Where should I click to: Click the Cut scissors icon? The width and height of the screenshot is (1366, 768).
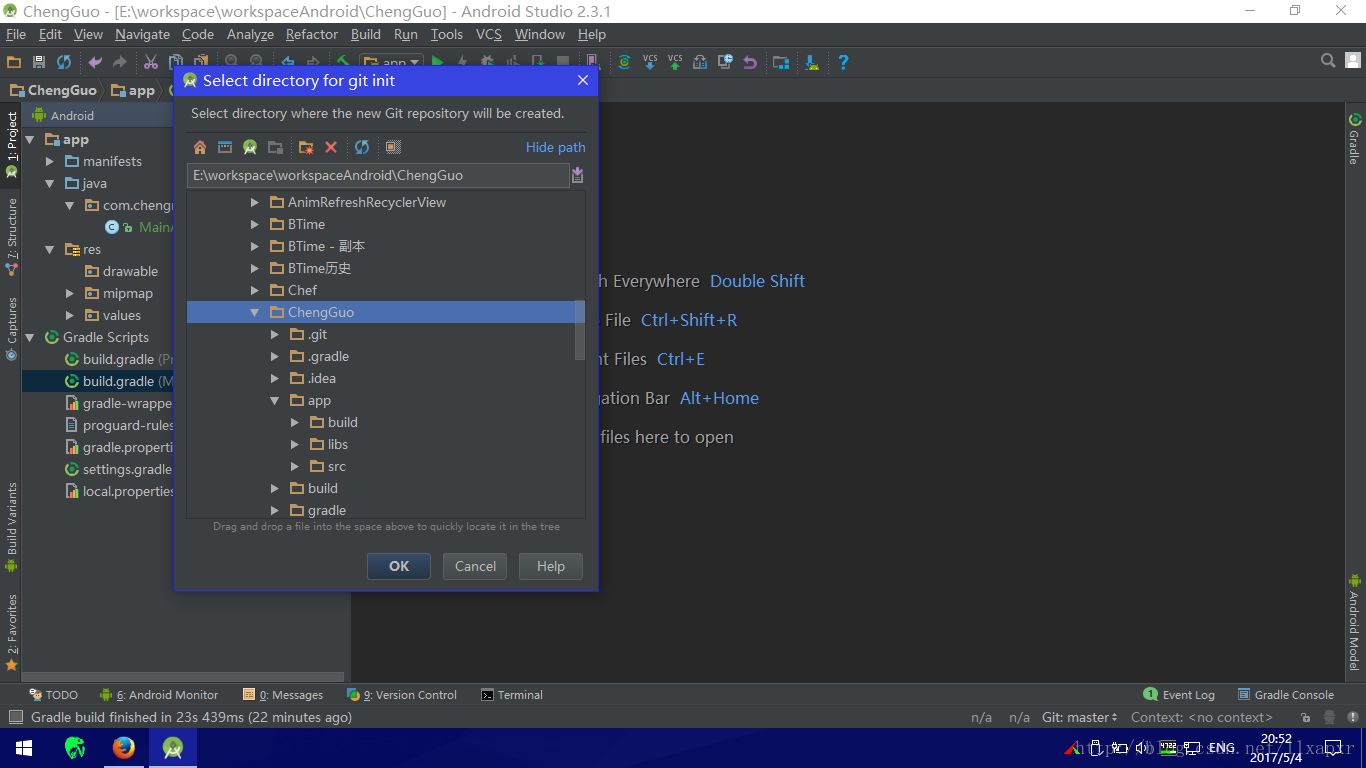point(150,62)
